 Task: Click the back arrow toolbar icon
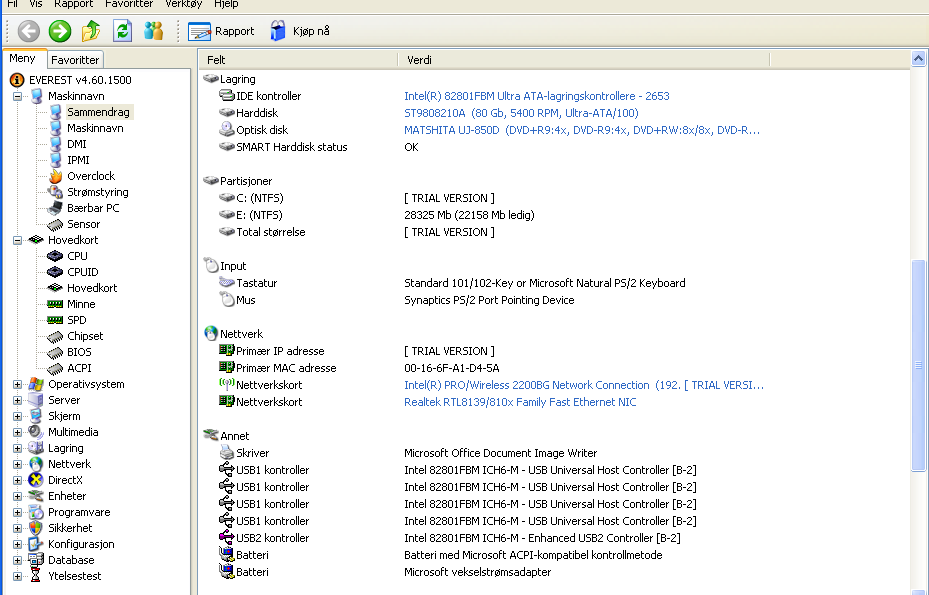[x=29, y=31]
